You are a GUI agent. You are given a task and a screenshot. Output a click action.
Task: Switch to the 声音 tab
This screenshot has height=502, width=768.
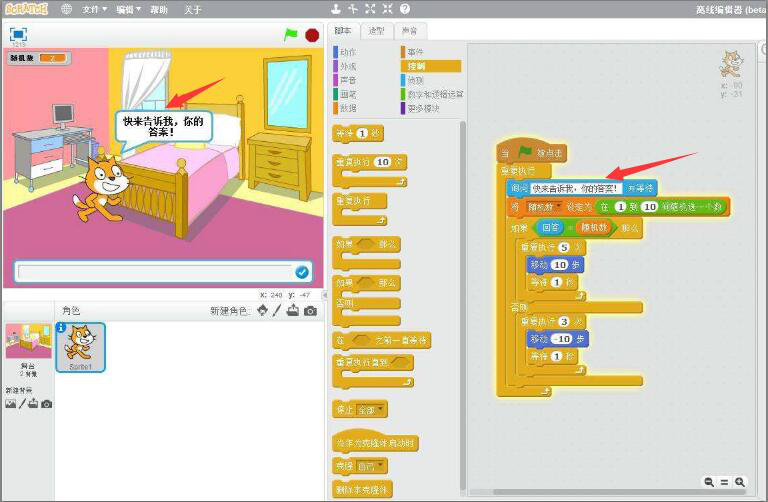pos(409,30)
